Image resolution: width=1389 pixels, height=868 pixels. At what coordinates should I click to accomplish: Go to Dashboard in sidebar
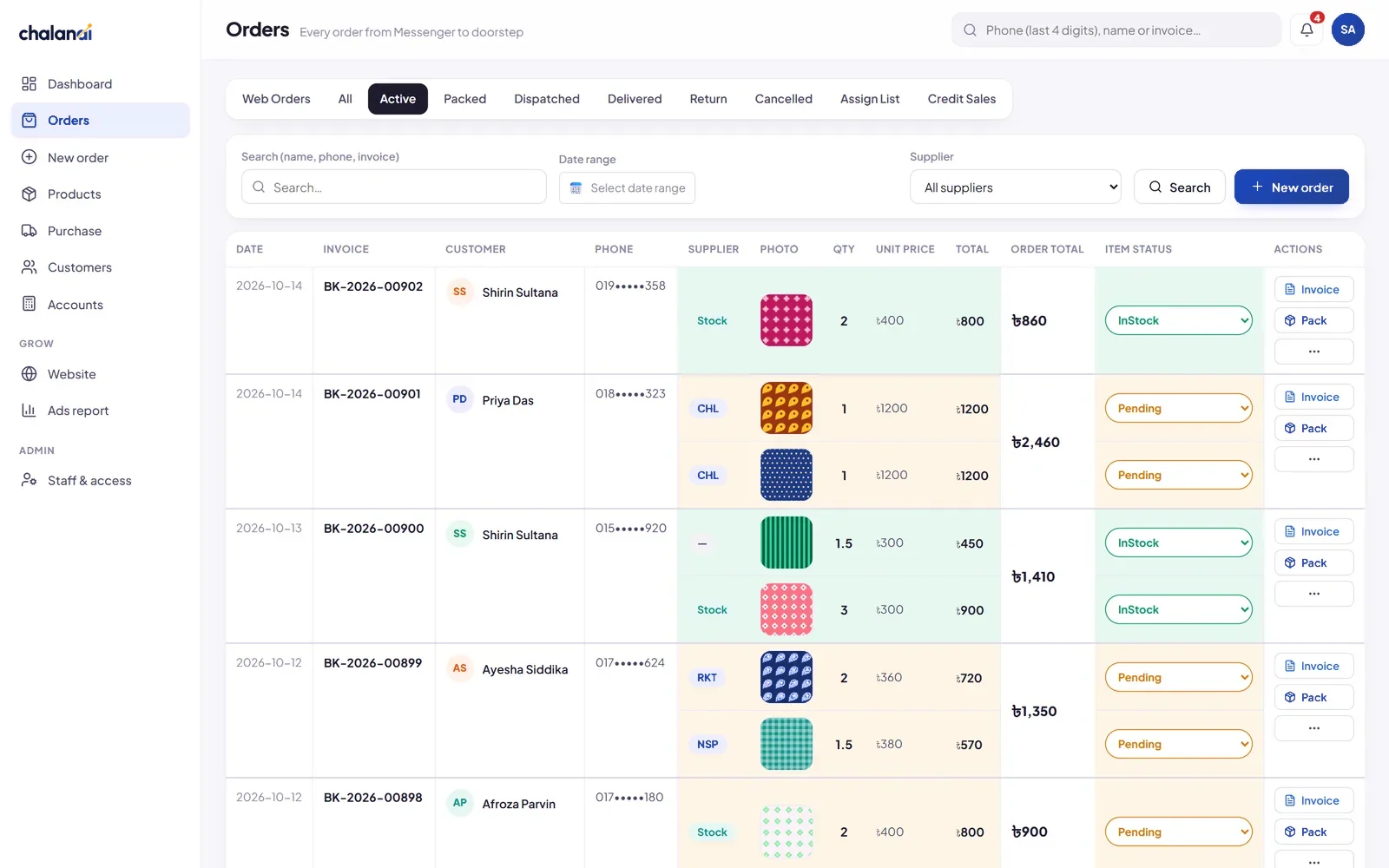(x=100, y=84)
